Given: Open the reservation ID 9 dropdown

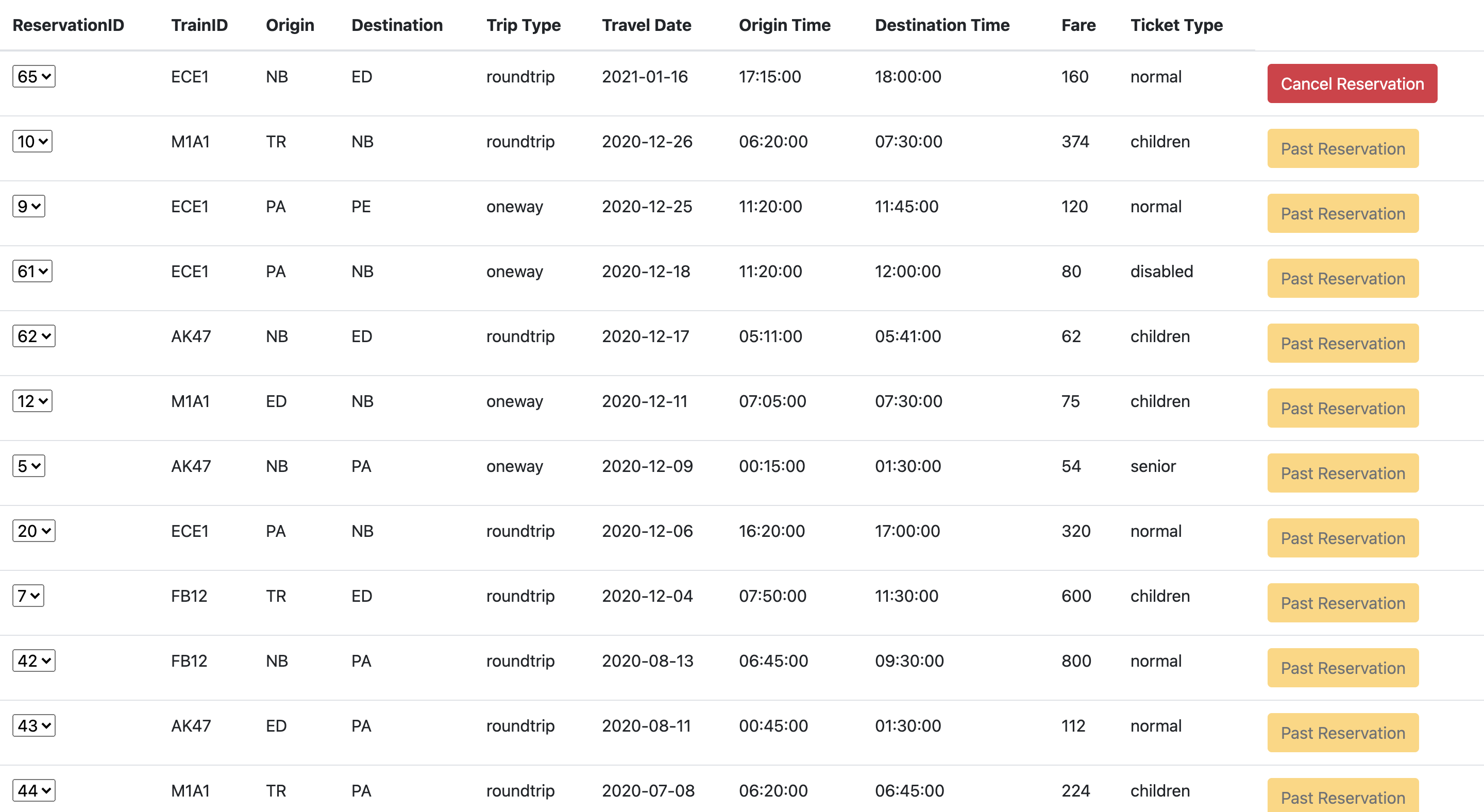Looking at the screenshot, I should (x=29, y=206).
